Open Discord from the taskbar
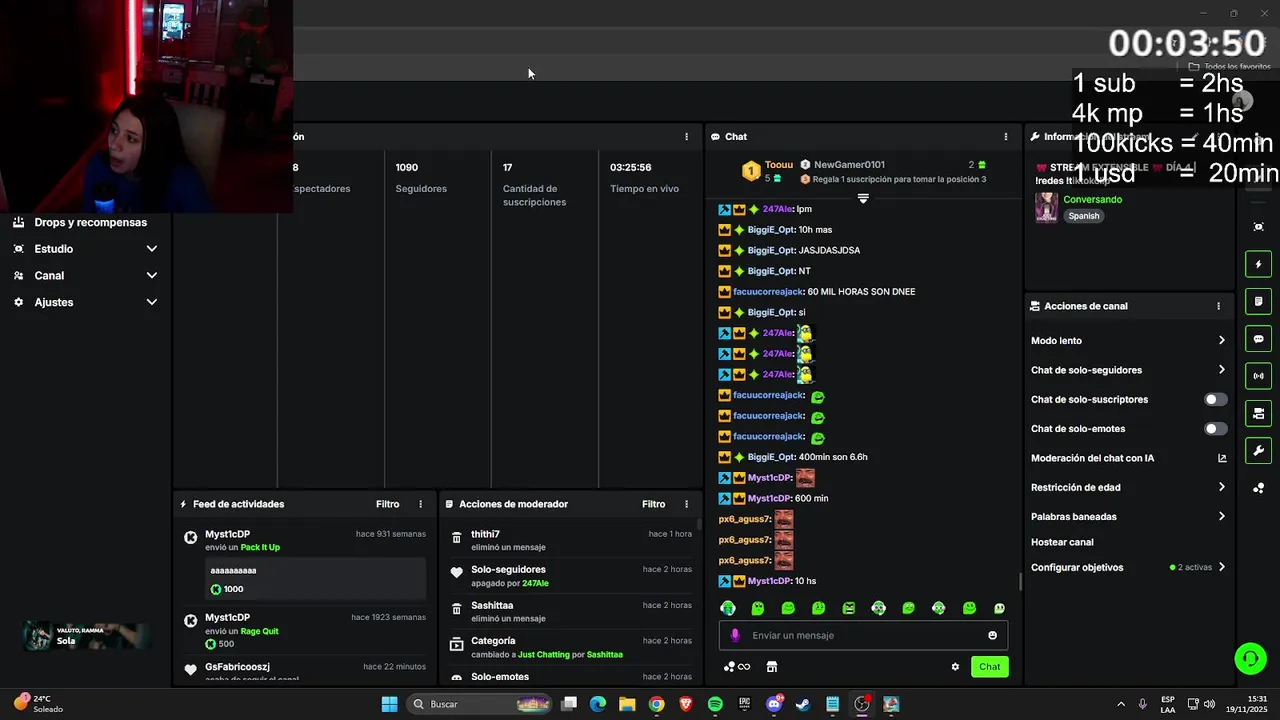 coord(773,704)
